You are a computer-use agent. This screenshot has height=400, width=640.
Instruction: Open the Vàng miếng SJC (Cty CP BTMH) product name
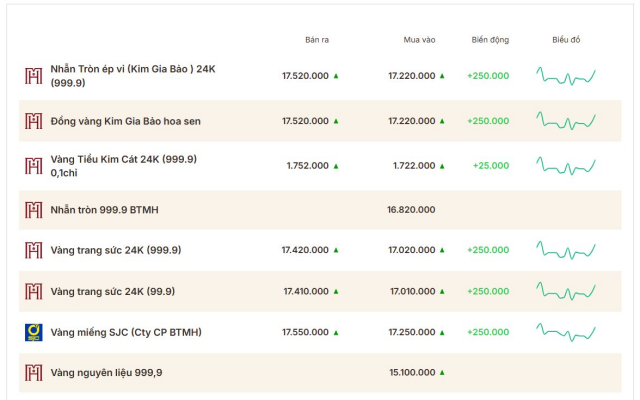[126, 332]
